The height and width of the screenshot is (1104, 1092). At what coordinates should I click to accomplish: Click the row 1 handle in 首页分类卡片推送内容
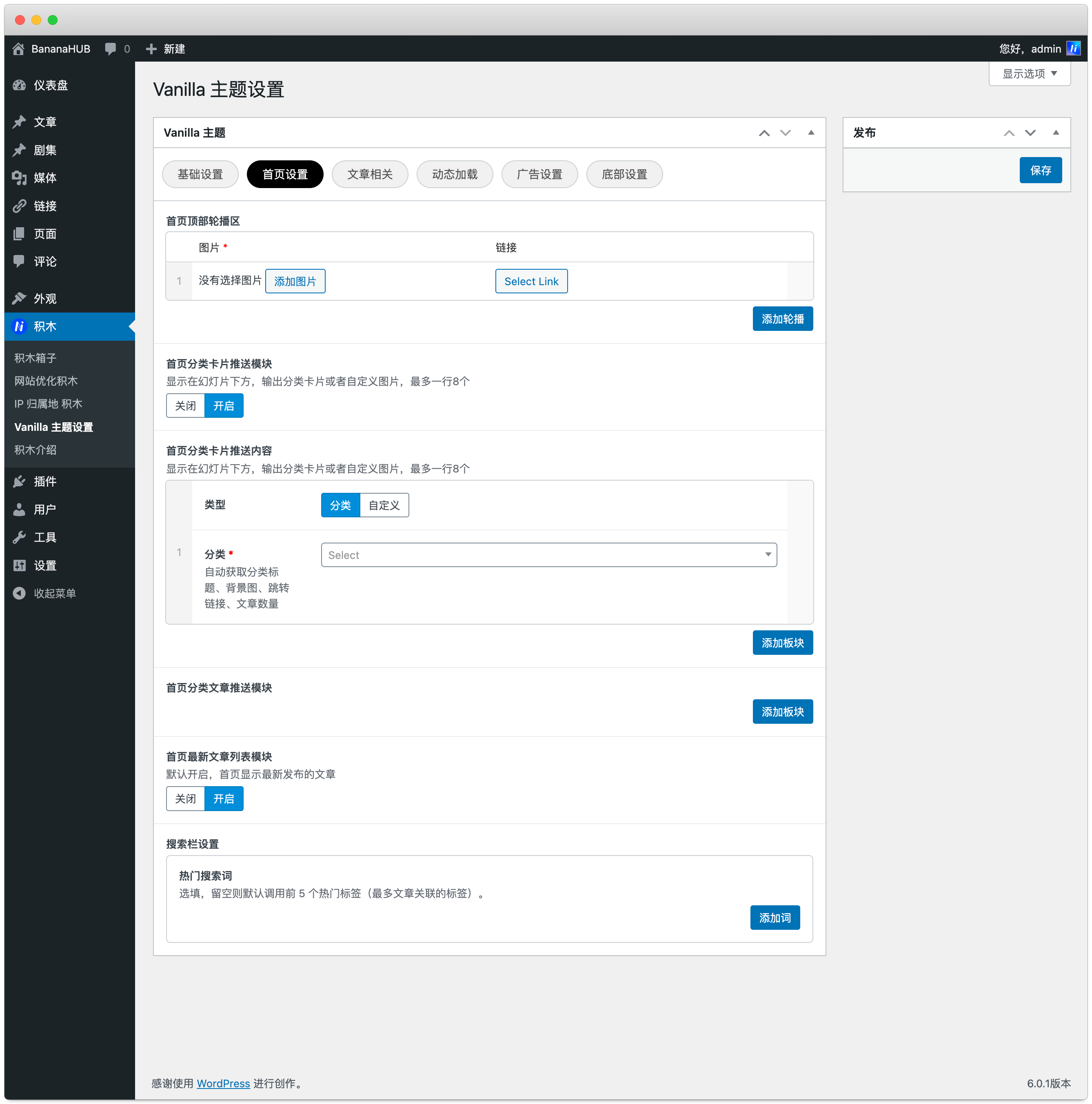[179, 552]
